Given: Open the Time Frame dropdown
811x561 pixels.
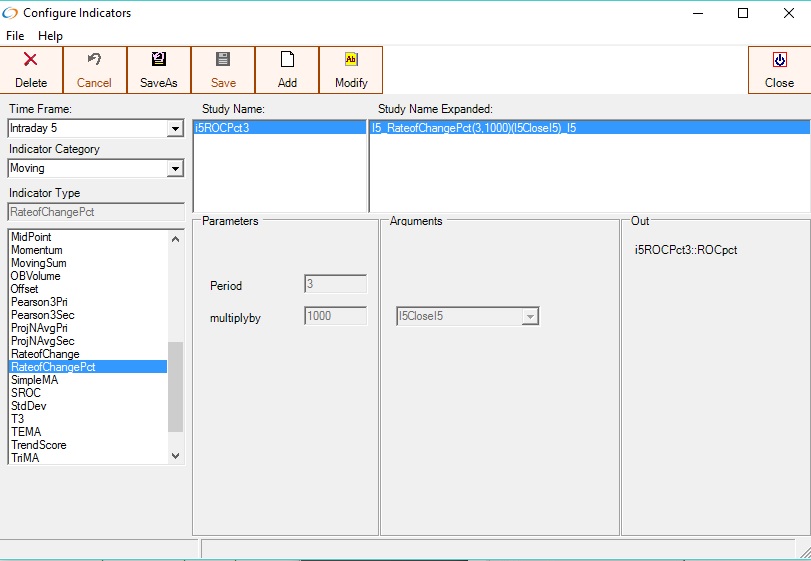Looking at the screenshot, I should pos(175,128).
